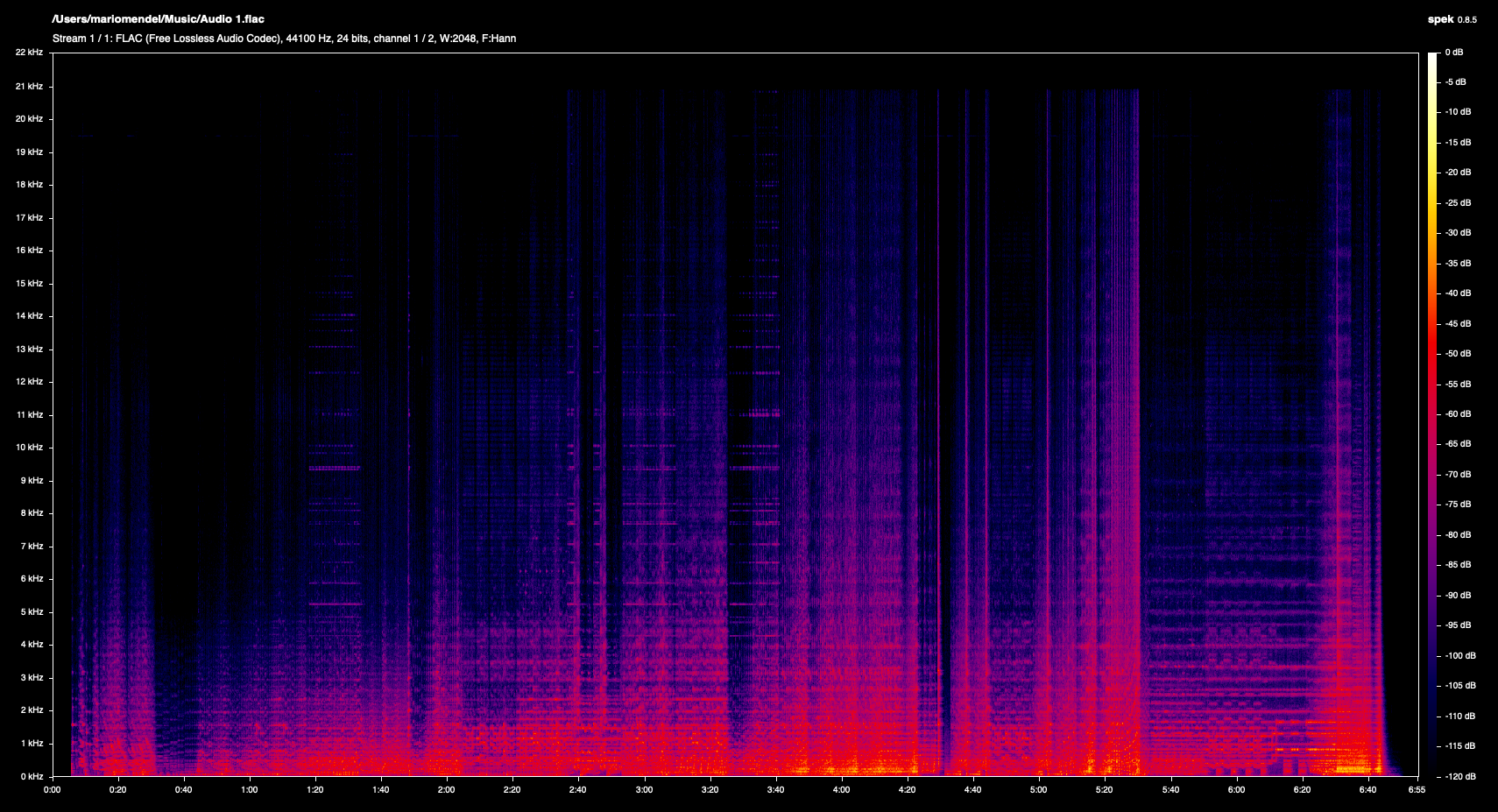Image resolution: width=1498 pixels, height=812 pixels.
Task: Click the spek 0.8.5 version label
Action: click(x=1452, y=19)
